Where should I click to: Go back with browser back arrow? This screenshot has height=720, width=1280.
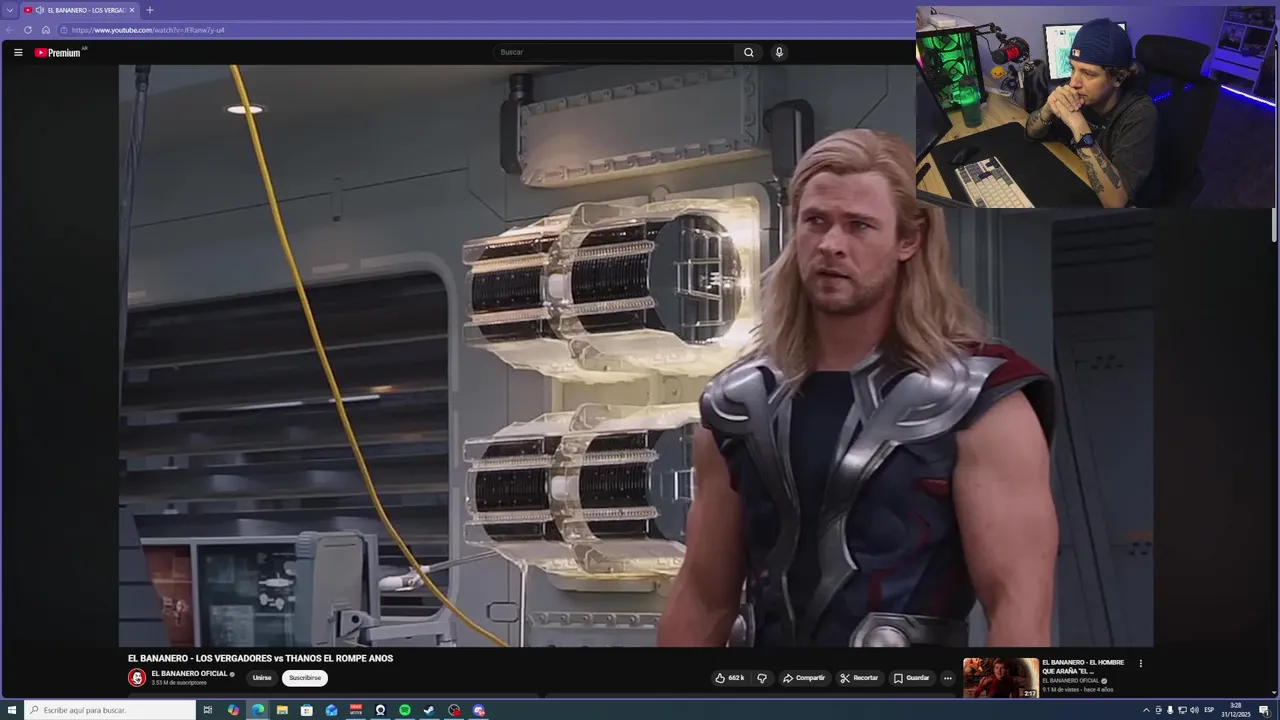(11, 30)
